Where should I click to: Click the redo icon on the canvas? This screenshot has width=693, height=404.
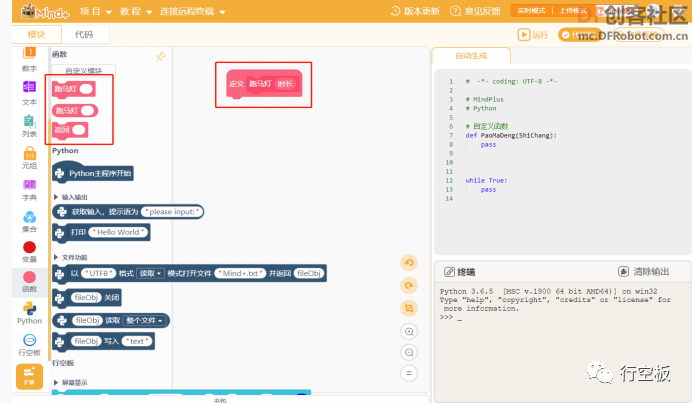[x=409, y=286]
